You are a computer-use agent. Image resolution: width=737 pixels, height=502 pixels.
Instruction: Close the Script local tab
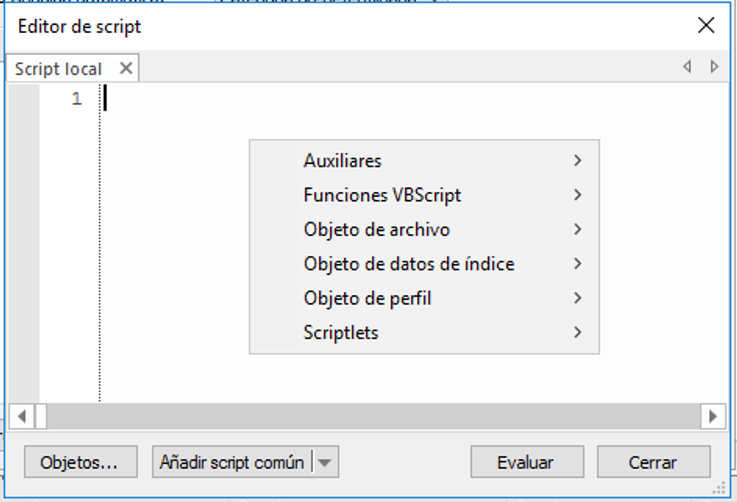click(x=125, y=69)
